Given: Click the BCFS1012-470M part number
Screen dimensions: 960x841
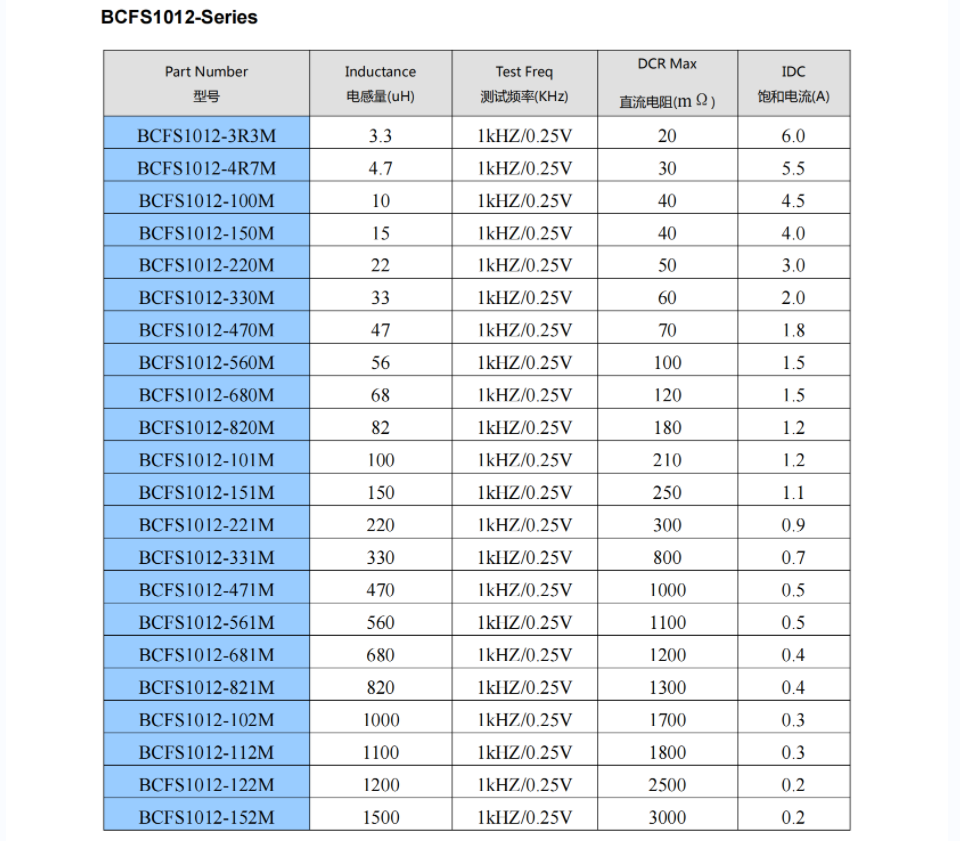Looking at the screenshot, I should pos(206,330).
